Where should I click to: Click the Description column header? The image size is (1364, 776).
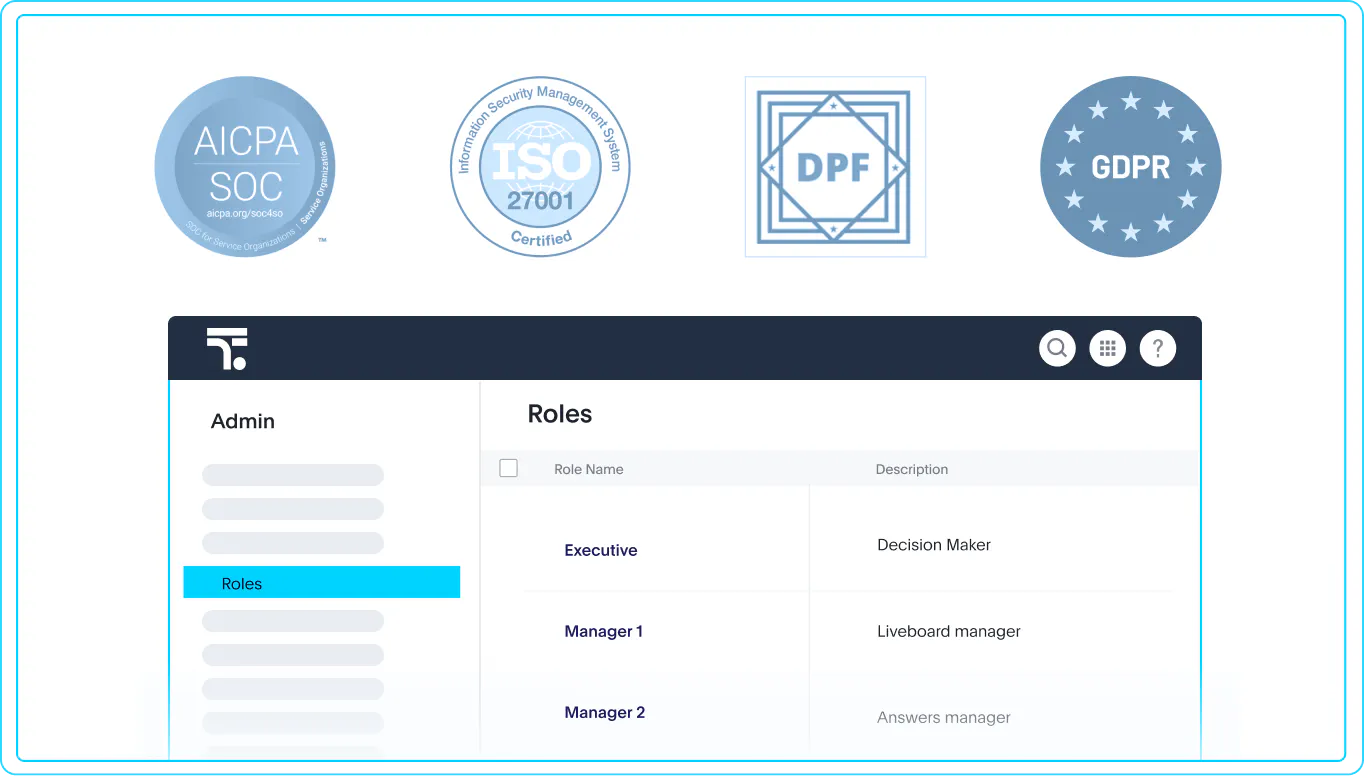pos(912,469)
